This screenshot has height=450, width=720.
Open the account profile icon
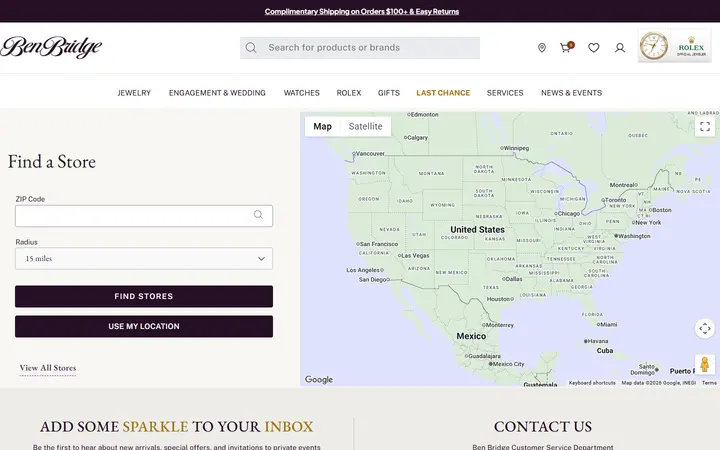tap(620, 48)
